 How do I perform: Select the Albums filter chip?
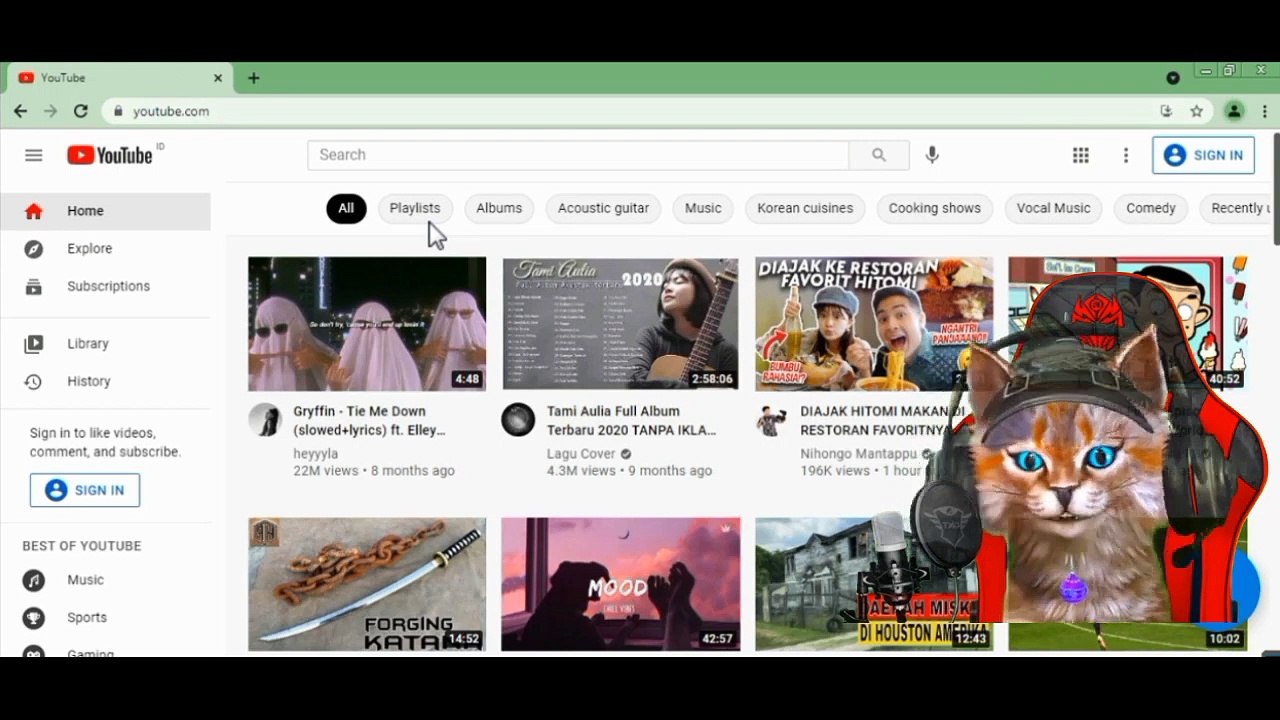499,208
